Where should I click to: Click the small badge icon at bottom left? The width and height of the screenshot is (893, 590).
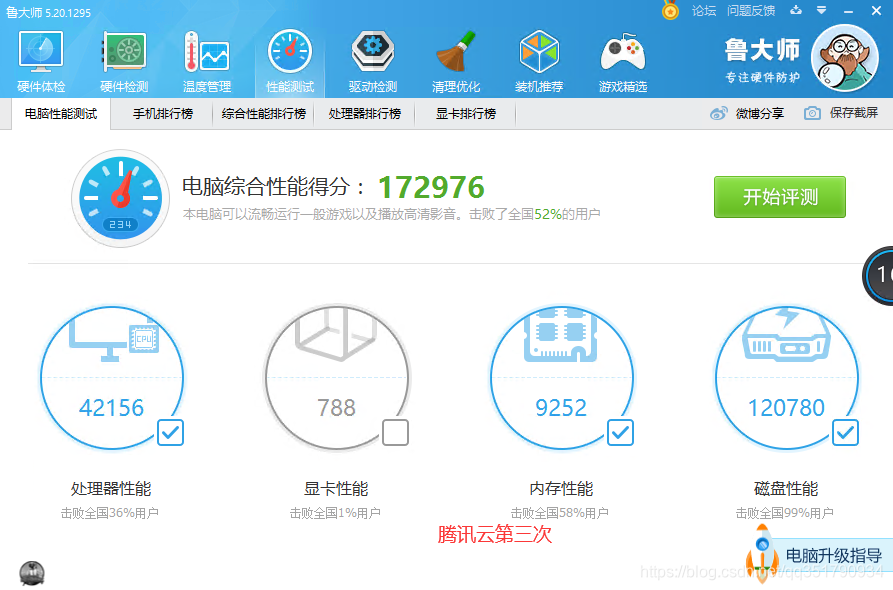pyautogui.click(x=31, y=573)
